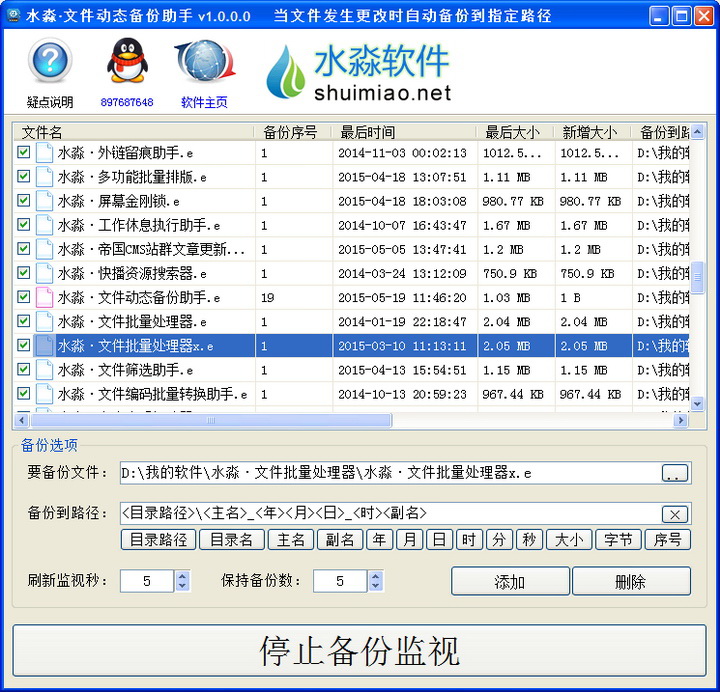Screen dimensions: 720x692
Task: Click the vertical scrollbar down arrow
Action: click(697, 404)
